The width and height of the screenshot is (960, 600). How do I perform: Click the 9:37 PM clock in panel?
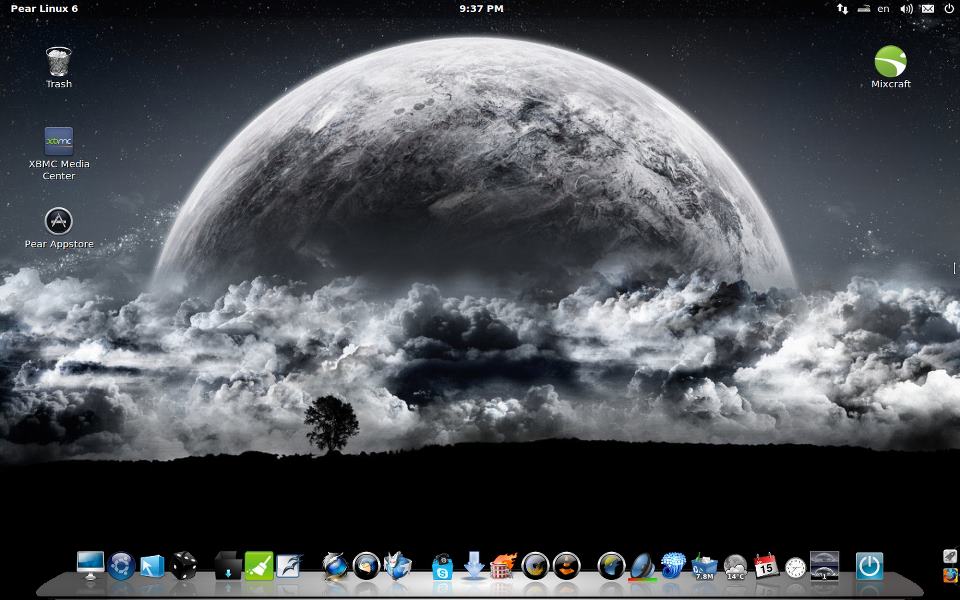point(481,9)
